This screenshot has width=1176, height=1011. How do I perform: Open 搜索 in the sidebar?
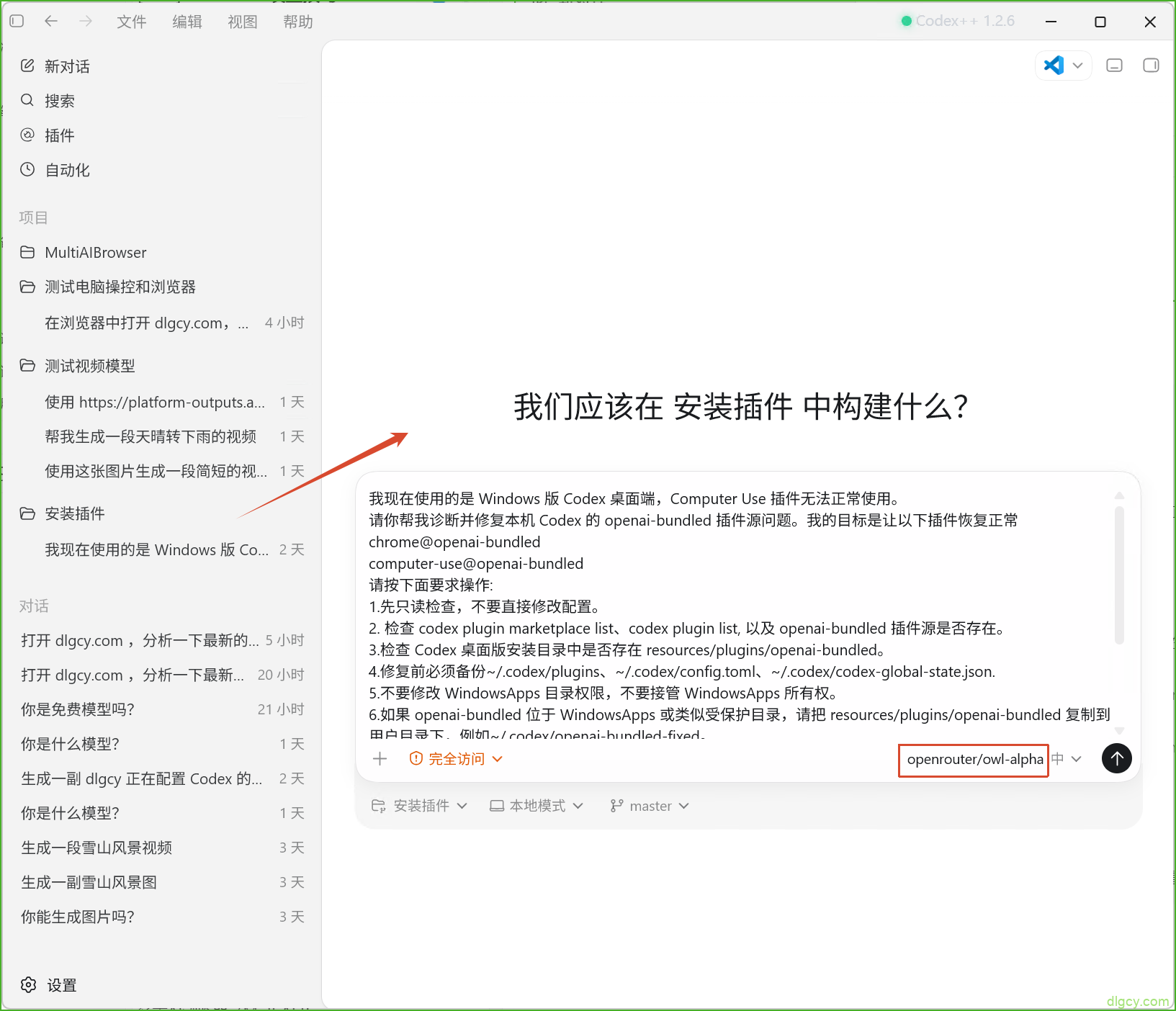click(x=162, y=101)
